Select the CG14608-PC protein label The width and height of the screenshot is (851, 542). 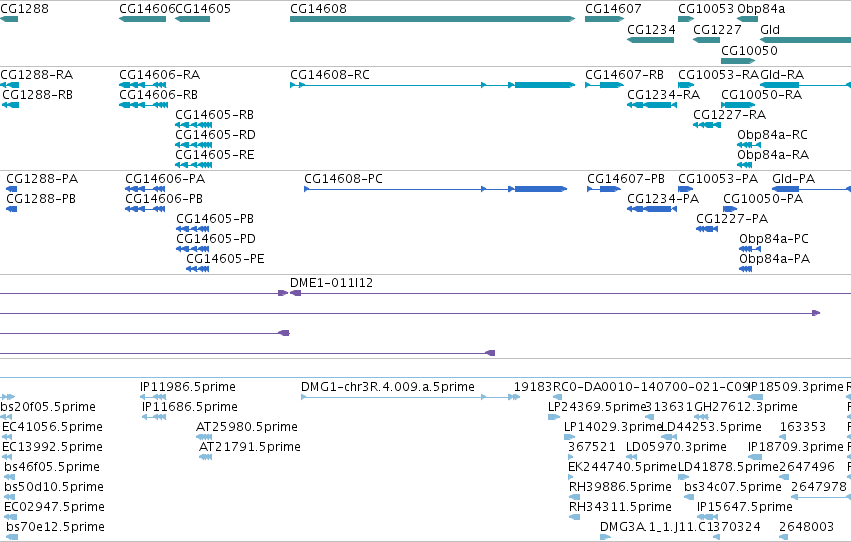344,179
